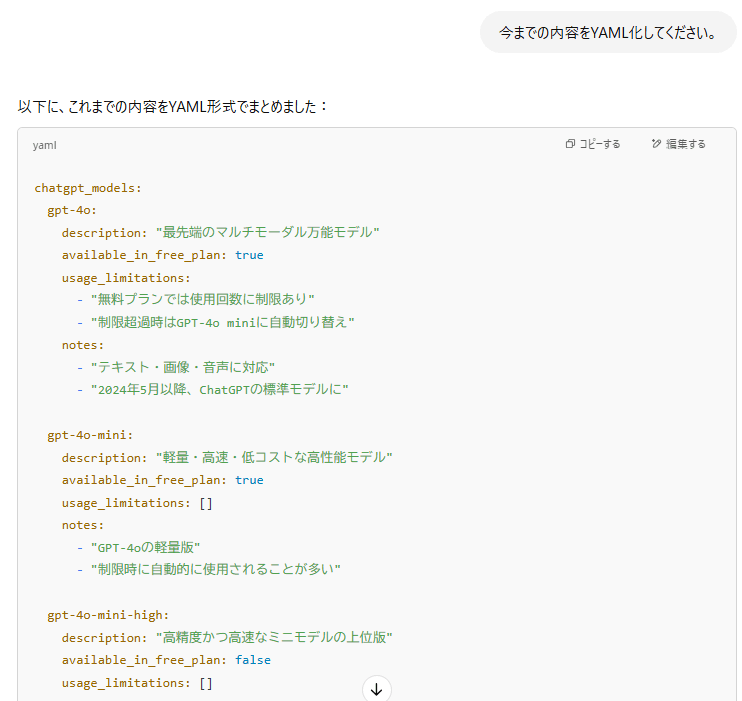This screenshot has width=742, height=701.
Task: Click the yaml language label in code header
Action: [x=44, y=145]
